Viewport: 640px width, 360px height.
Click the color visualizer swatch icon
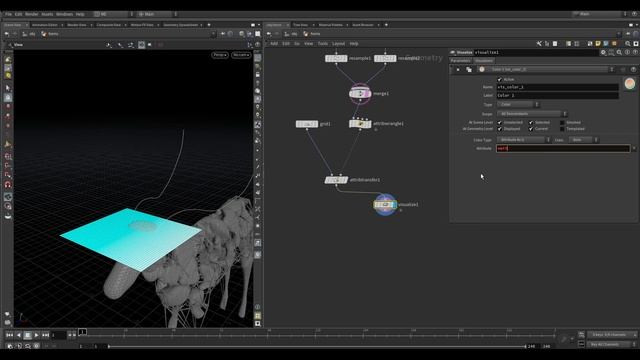pyautogui.click(x=630, y=84)
